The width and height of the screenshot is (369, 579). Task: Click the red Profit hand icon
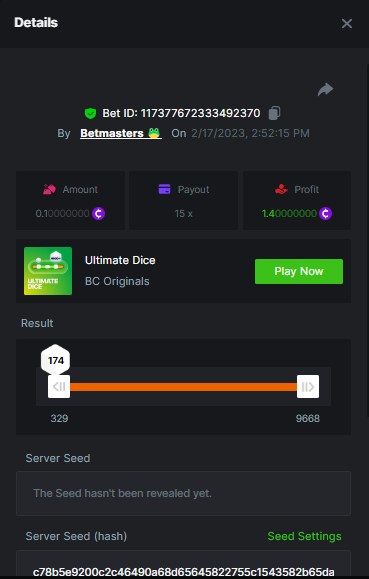[281, 189]
